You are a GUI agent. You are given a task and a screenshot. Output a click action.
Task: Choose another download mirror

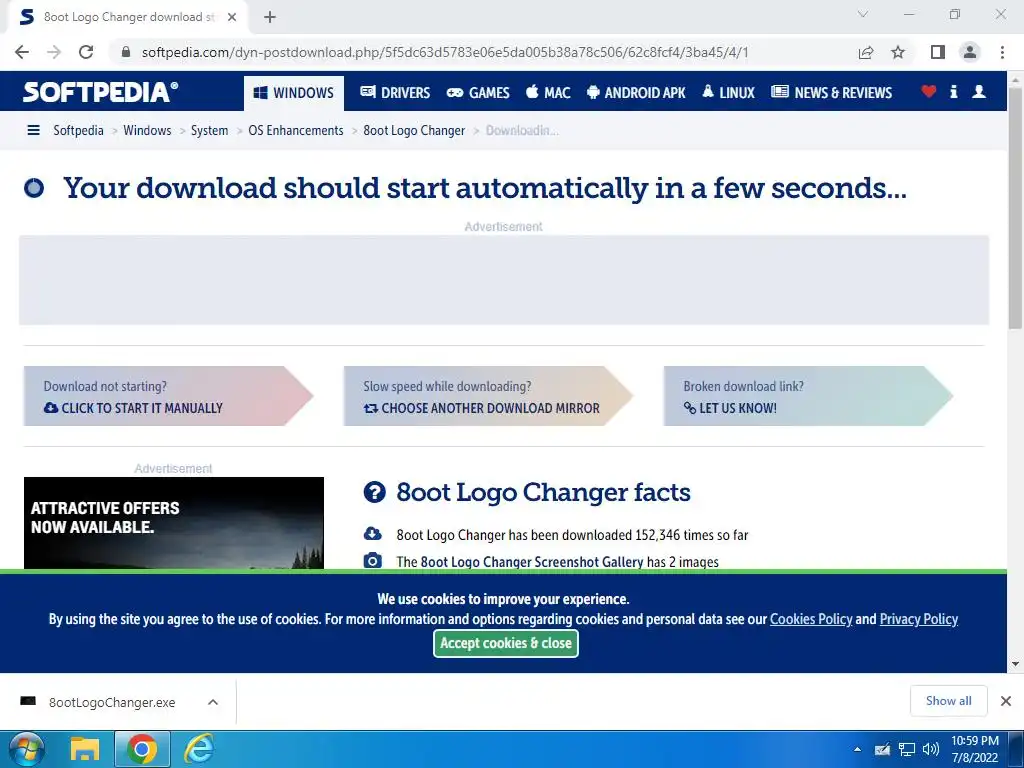[488, 396]
